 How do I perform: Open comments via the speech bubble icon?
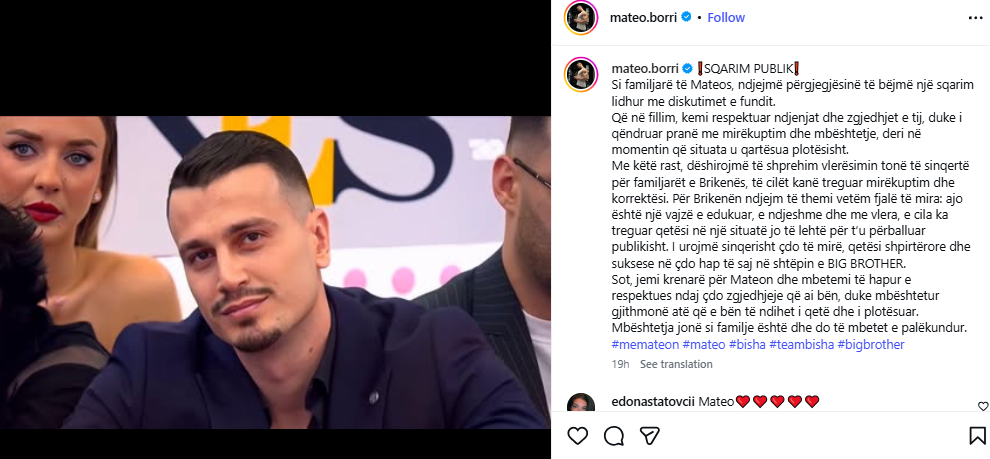coord(614,435)
